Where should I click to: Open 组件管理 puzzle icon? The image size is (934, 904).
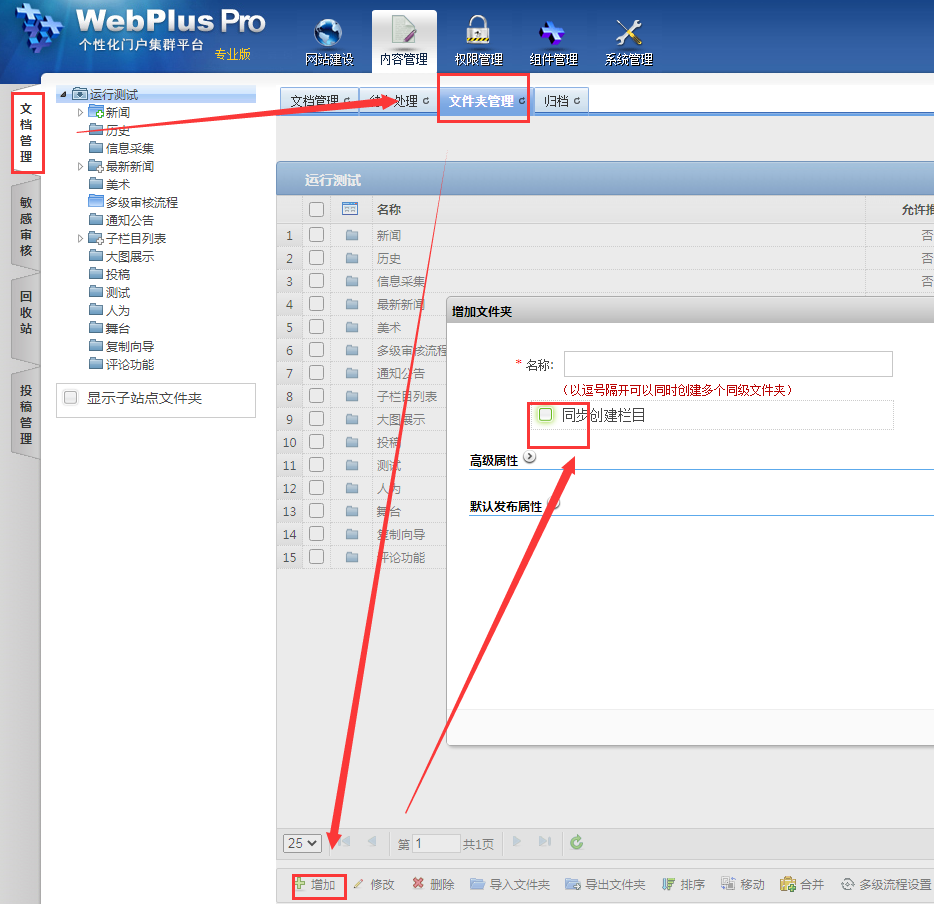pyautogui.click(x=551, y=32)
